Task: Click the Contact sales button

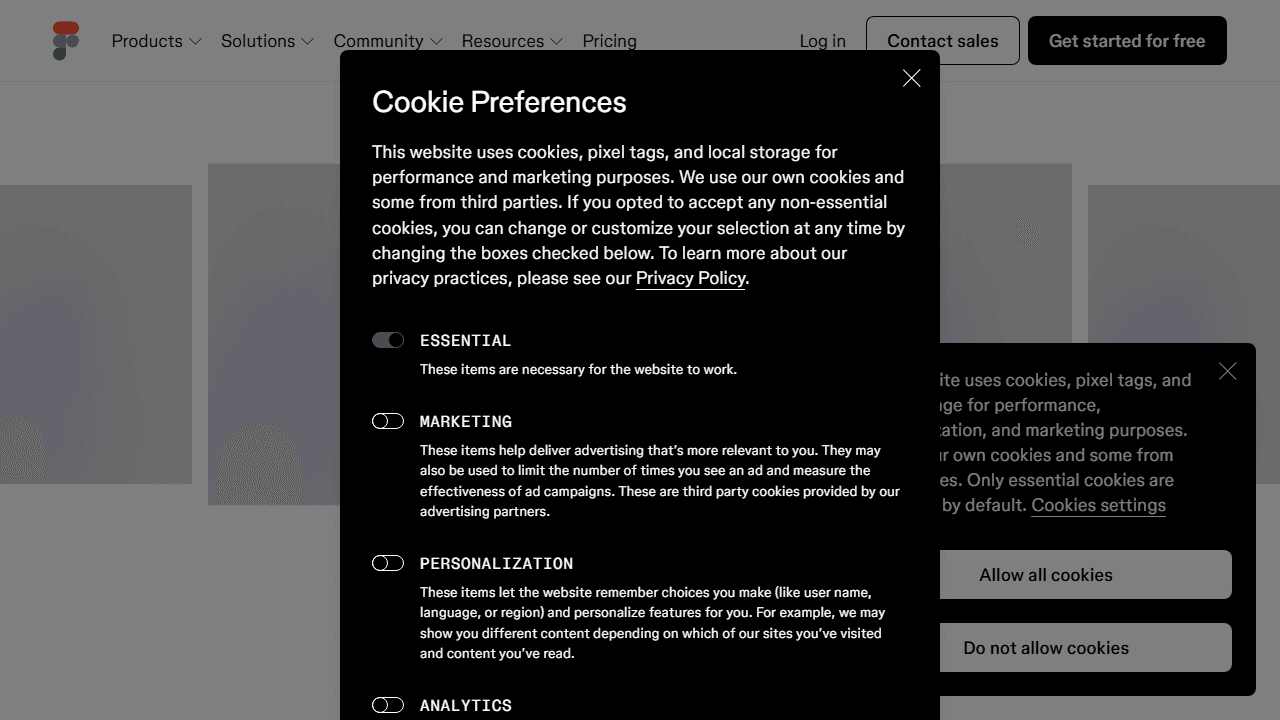Action: [x=943, y=41]
